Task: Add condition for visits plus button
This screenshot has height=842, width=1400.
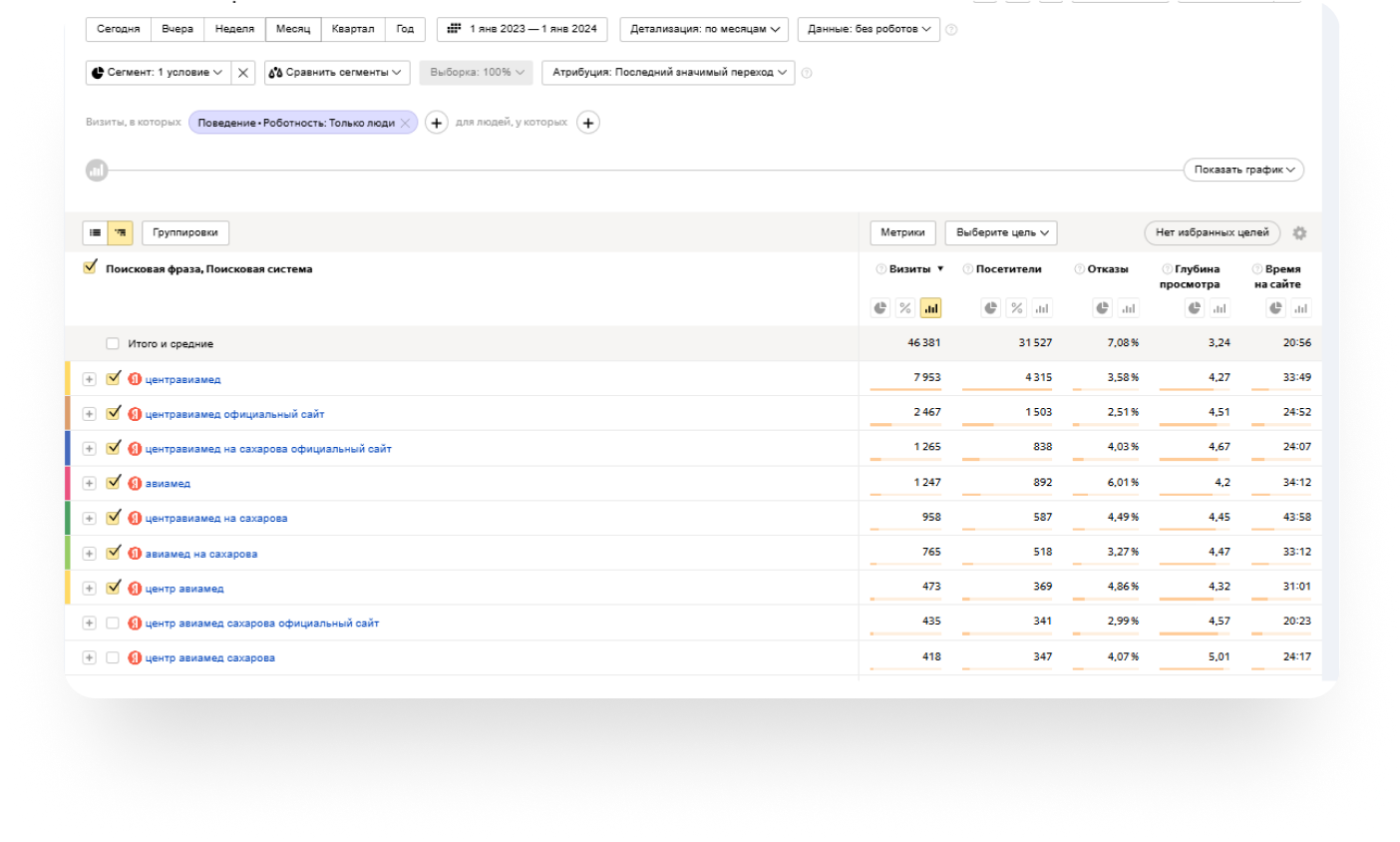Action: [x=436, y=123]
